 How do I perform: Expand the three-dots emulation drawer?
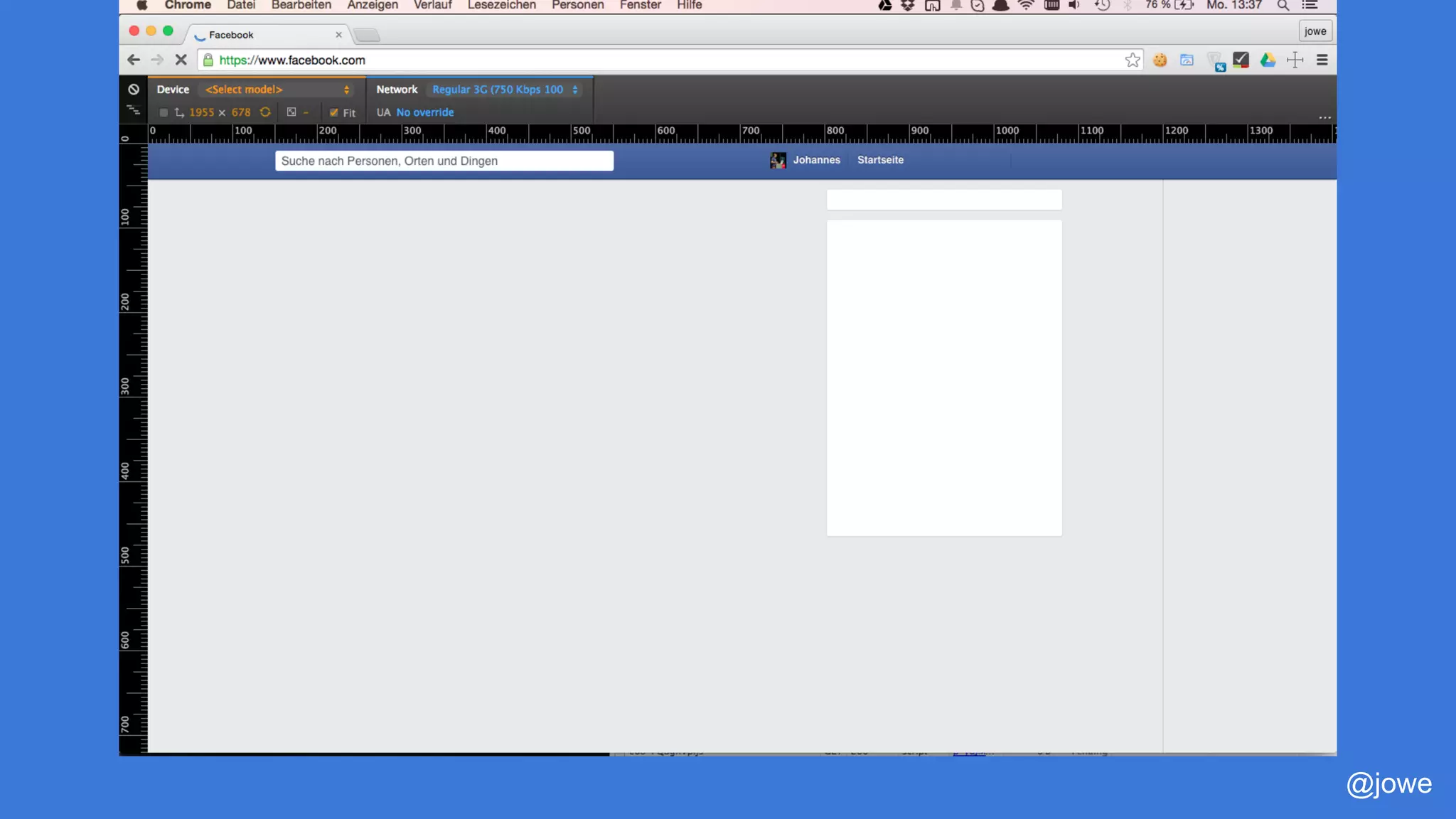click(x=1324, y=117)
